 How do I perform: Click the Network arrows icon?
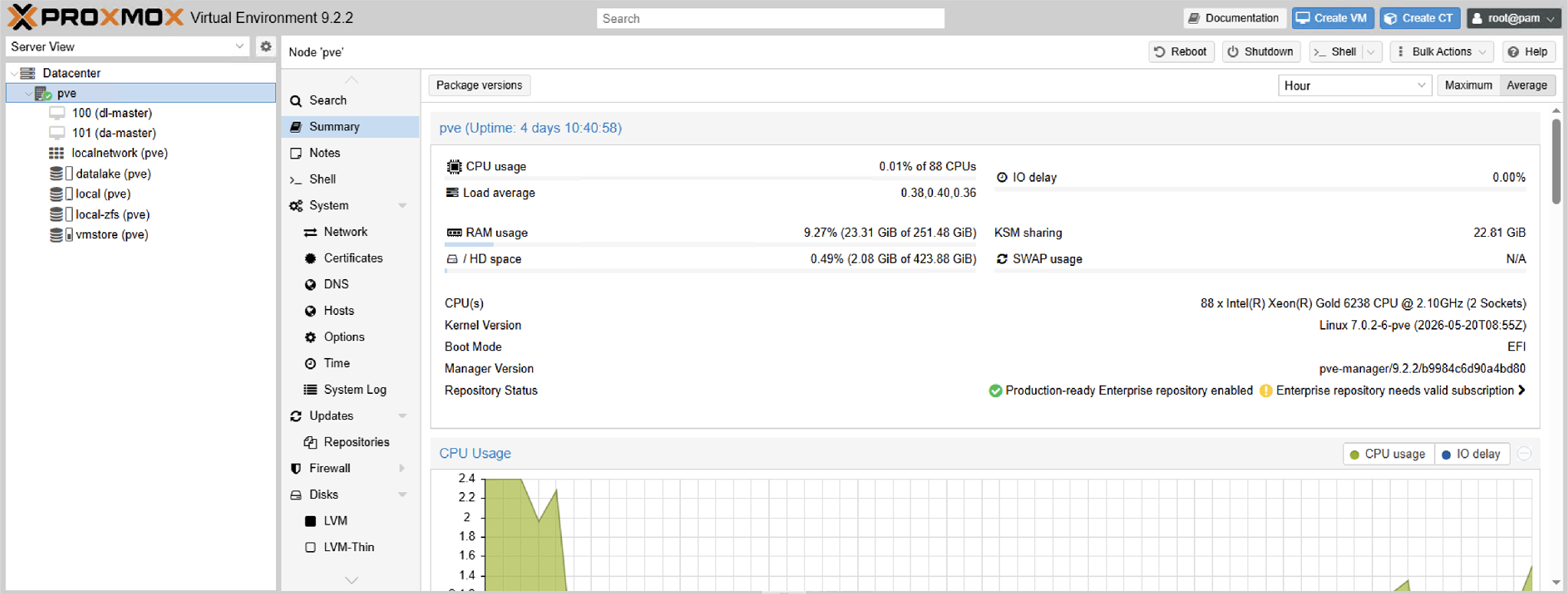click(x=311, y=232)
